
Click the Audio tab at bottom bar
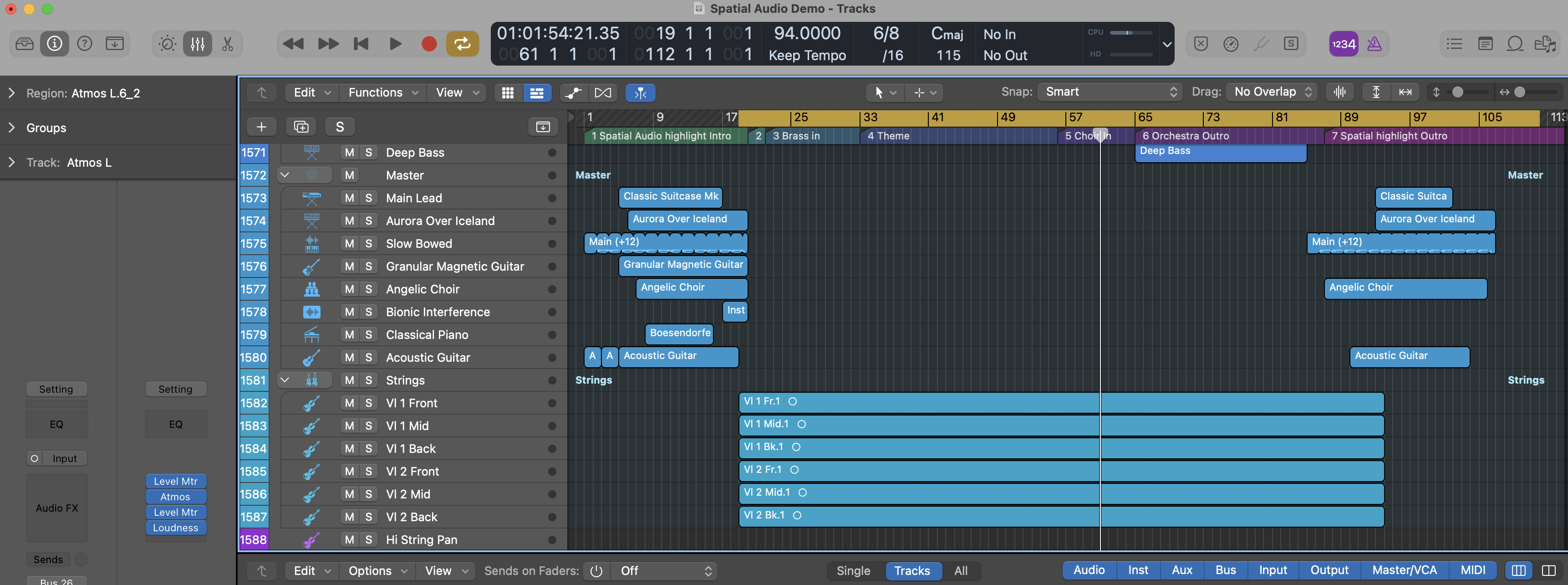(x=1089, y=570)
